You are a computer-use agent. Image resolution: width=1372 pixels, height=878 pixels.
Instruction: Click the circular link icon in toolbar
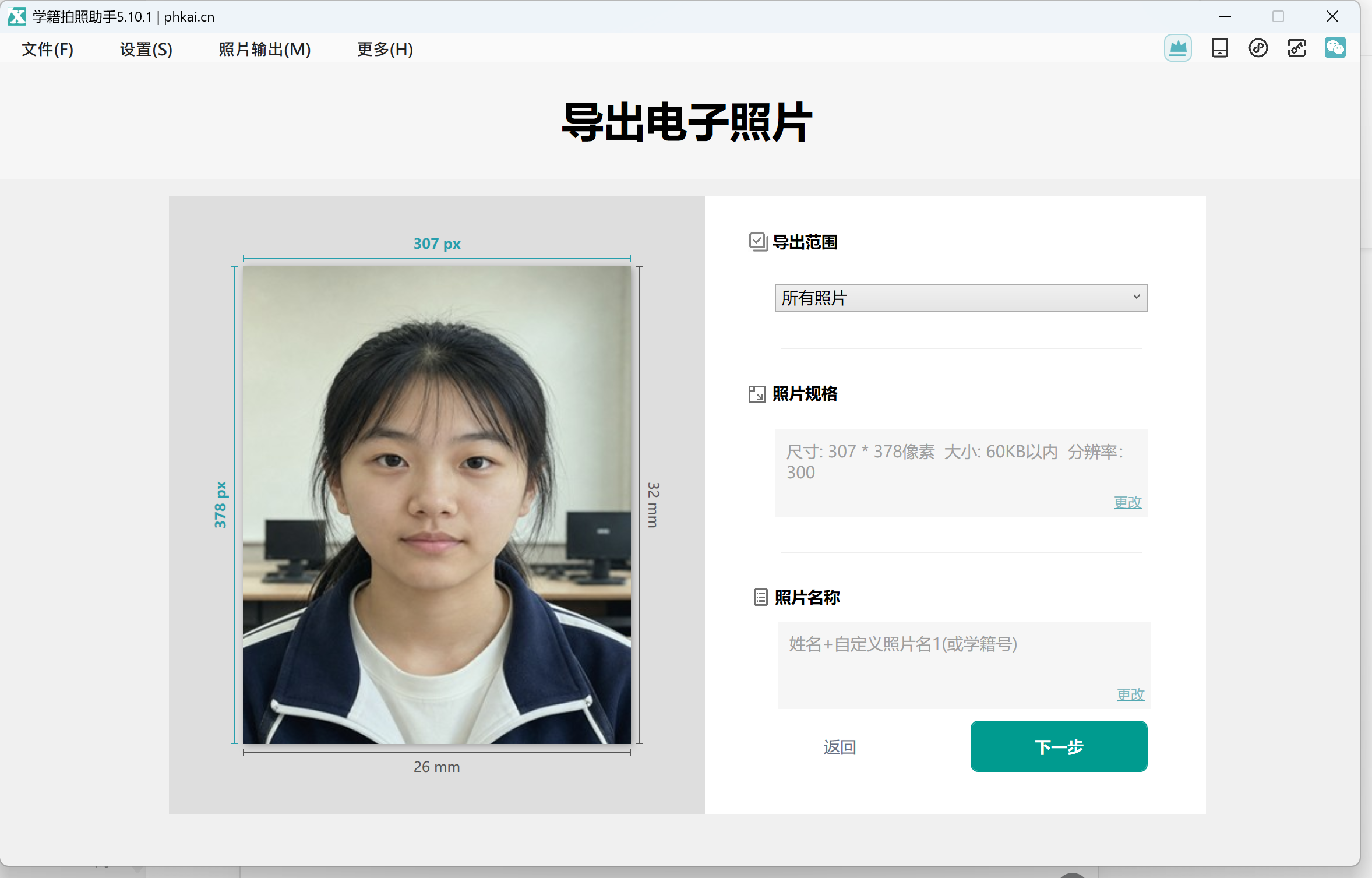point(1258,48)
